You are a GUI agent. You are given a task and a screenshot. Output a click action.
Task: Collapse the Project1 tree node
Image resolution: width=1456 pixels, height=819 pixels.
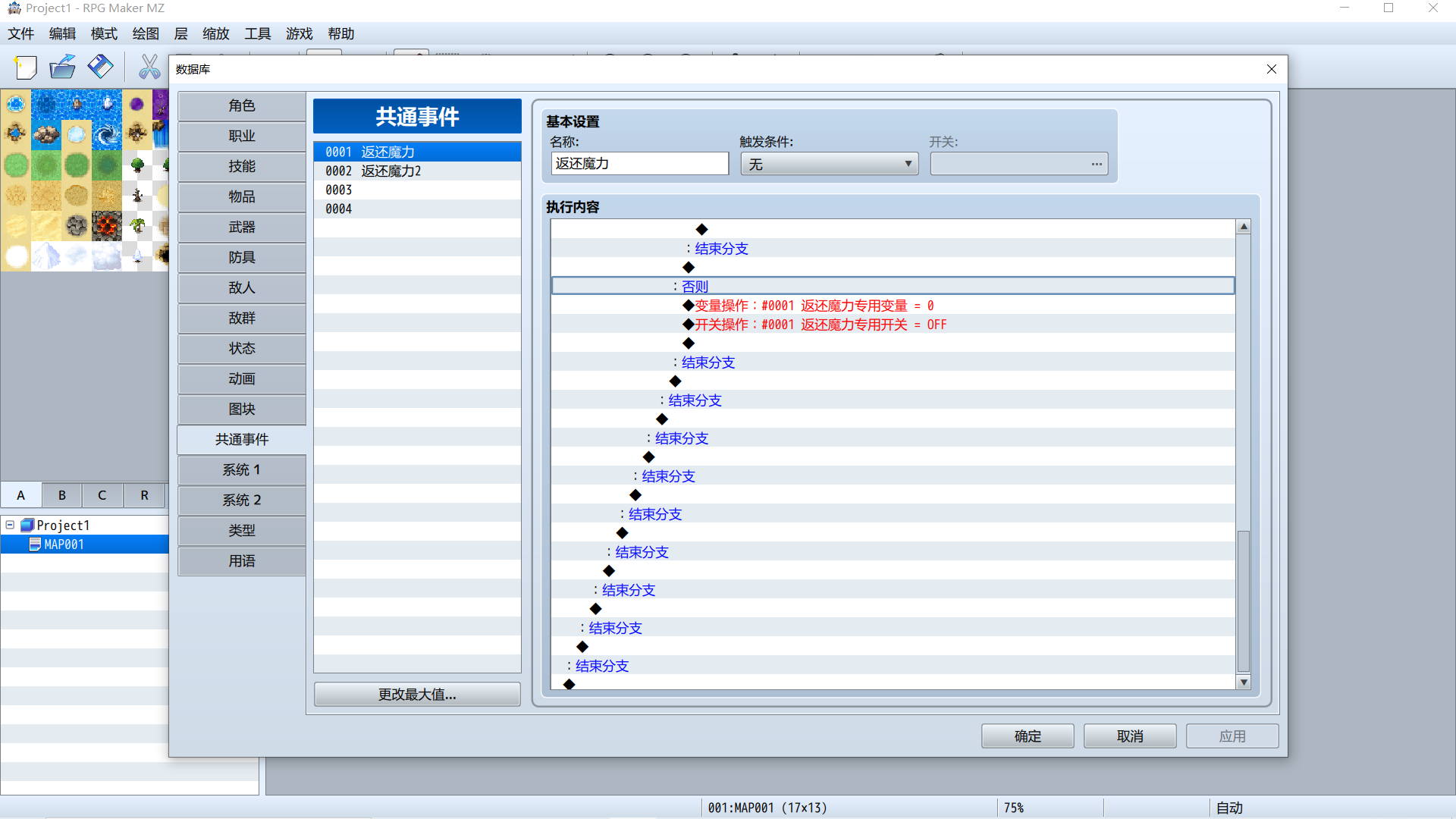pyautogui.click(x=10, y=525)
